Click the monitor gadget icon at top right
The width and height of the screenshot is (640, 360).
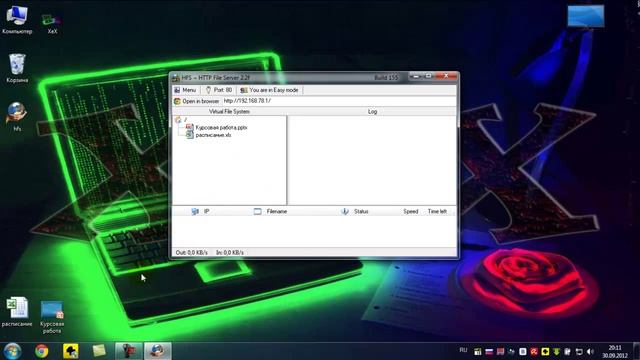586,16
